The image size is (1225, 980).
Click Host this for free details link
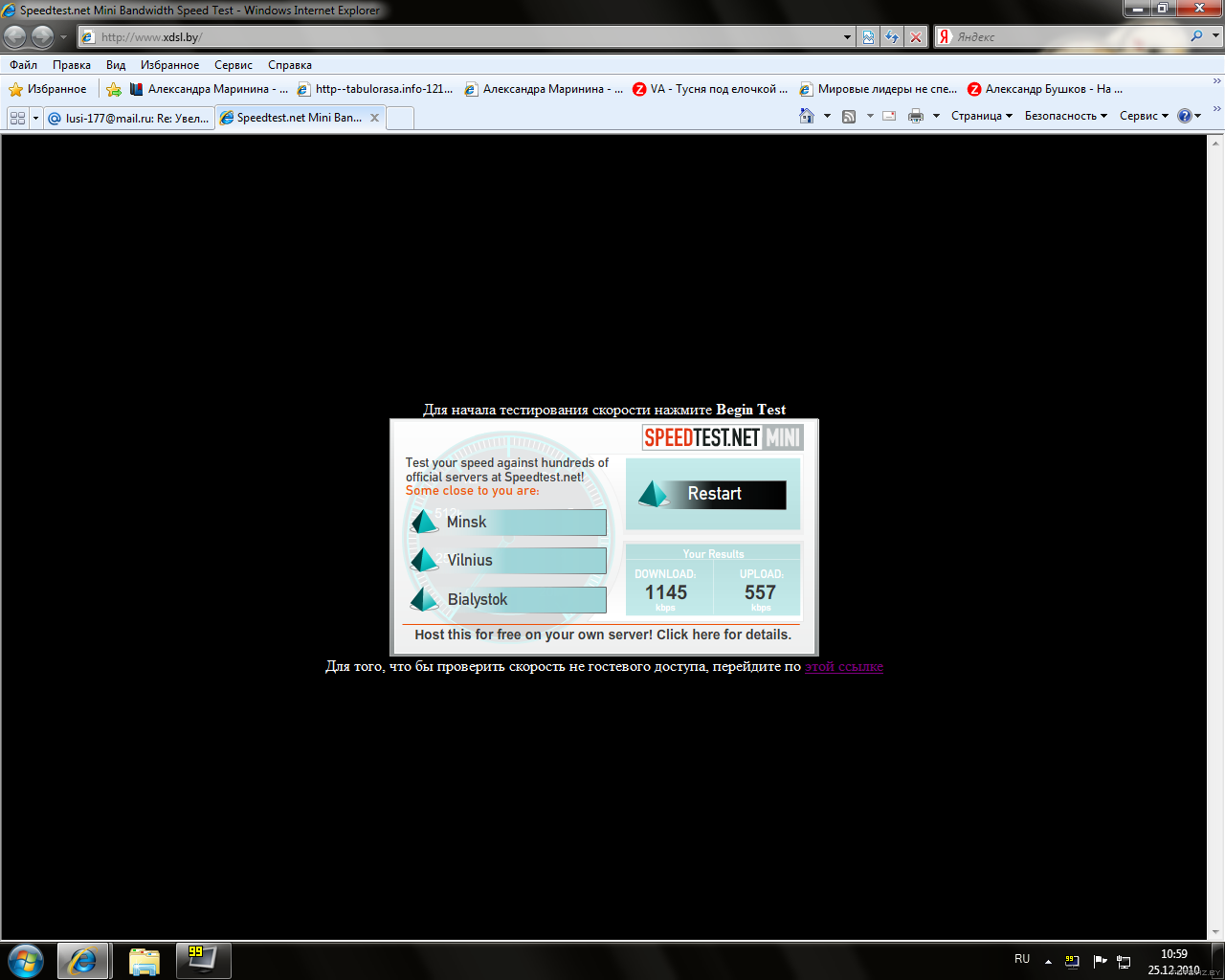point(603,635)
